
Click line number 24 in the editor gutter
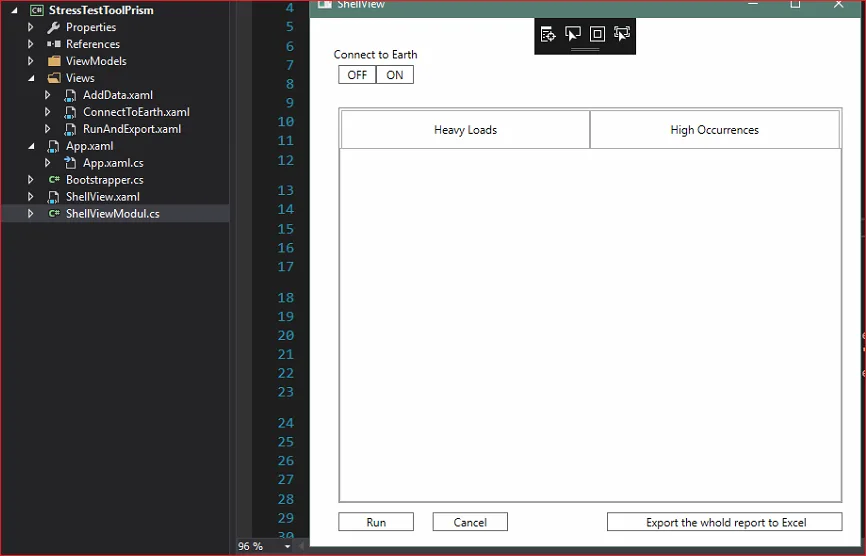click(x=286, y=423)
